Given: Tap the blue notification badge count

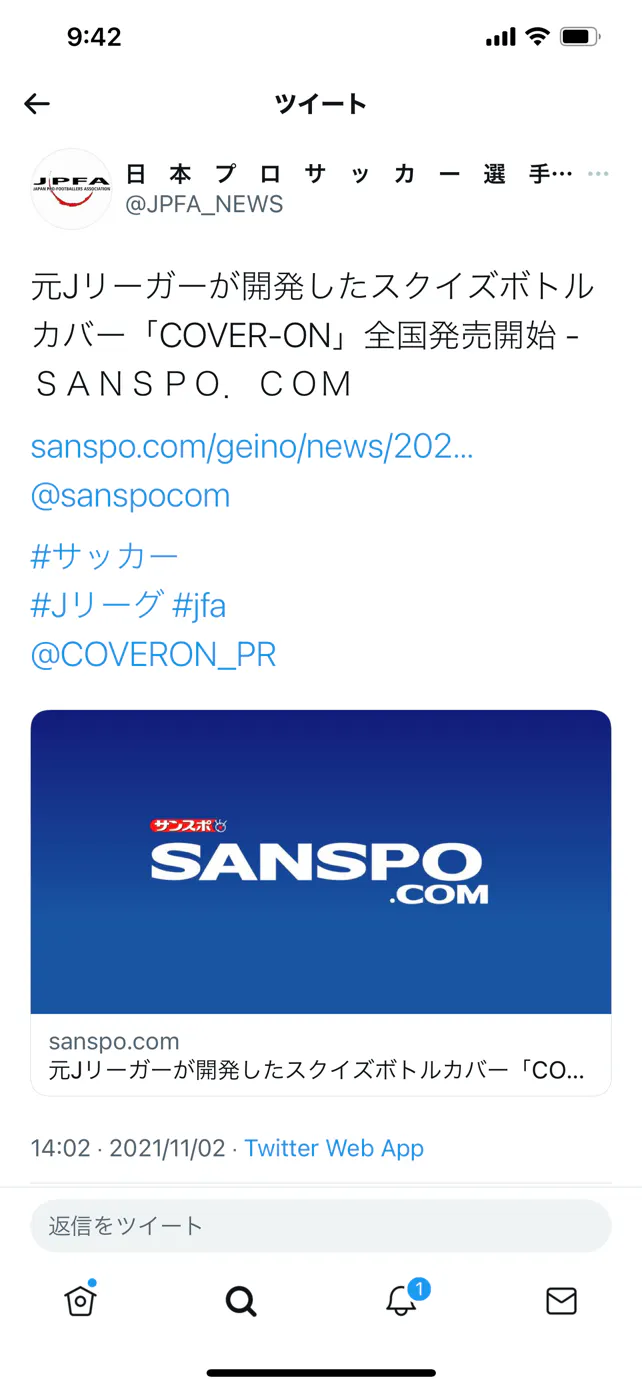Looking at the screenshot, I should [419, 1288].
